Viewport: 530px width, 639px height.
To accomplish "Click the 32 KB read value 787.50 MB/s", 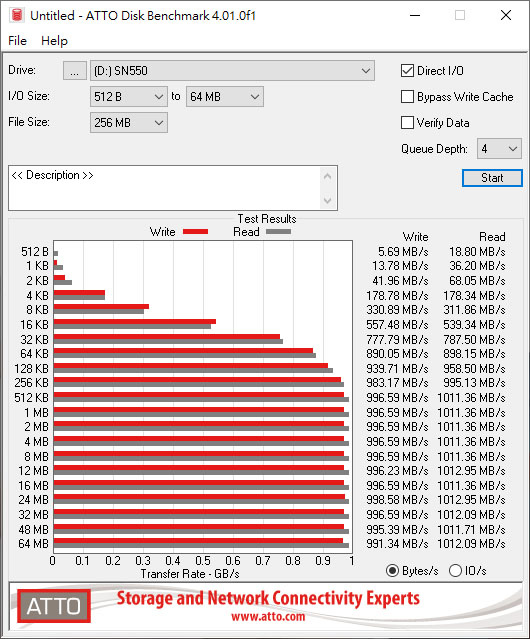I will (x=474, y=339).
